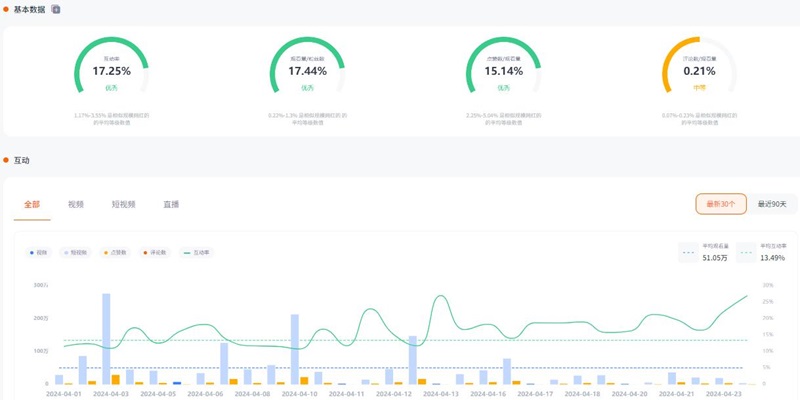Click the dashed icon beside 51.05万

point(688,253)
